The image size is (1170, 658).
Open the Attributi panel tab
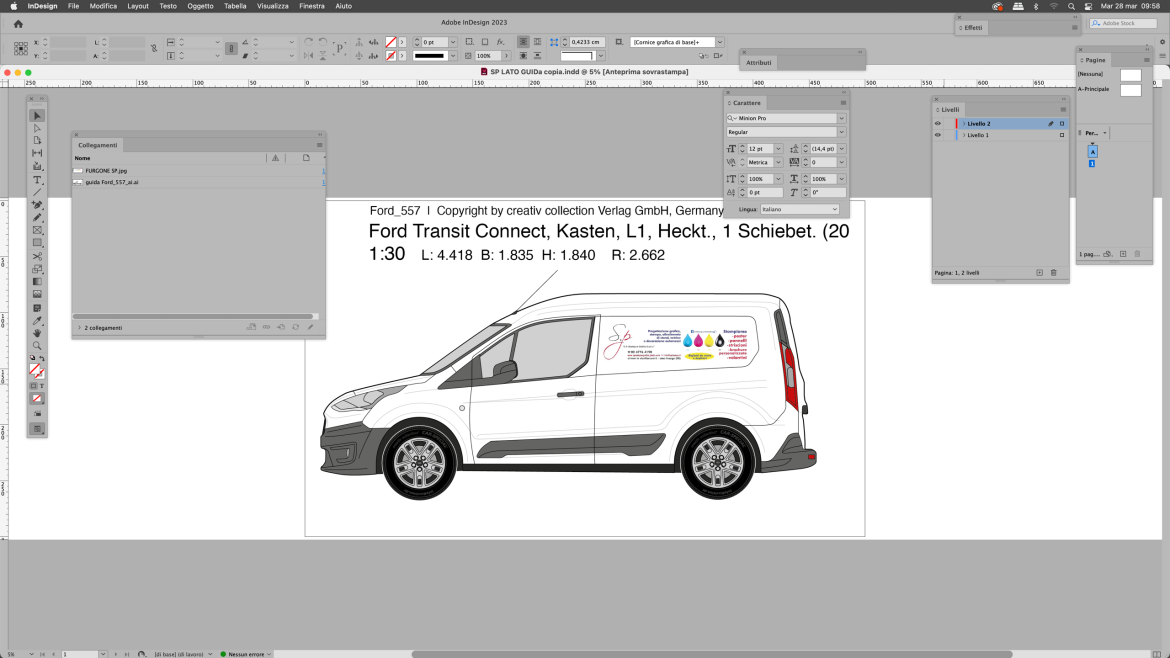click(759, 63)
